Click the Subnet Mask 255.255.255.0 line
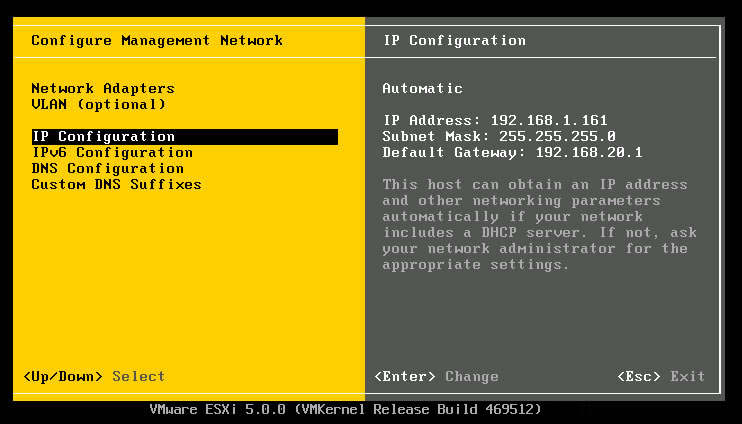 (499, 136)
